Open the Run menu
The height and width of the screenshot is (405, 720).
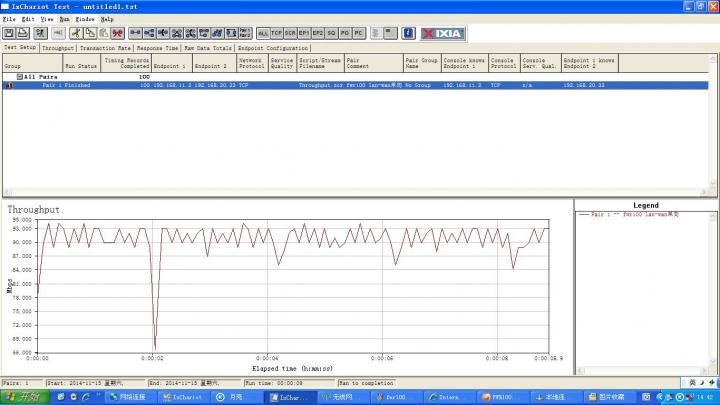64,19
